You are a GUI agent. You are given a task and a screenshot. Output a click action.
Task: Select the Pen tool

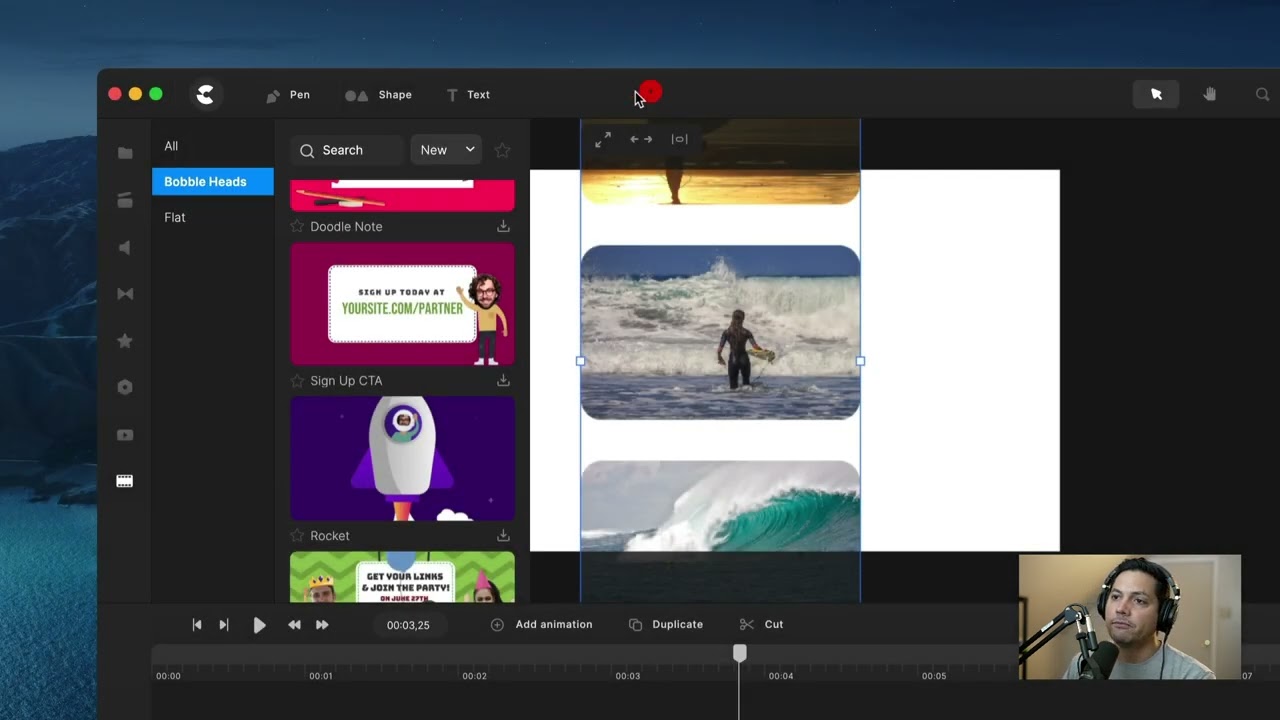tap(288, 95)
